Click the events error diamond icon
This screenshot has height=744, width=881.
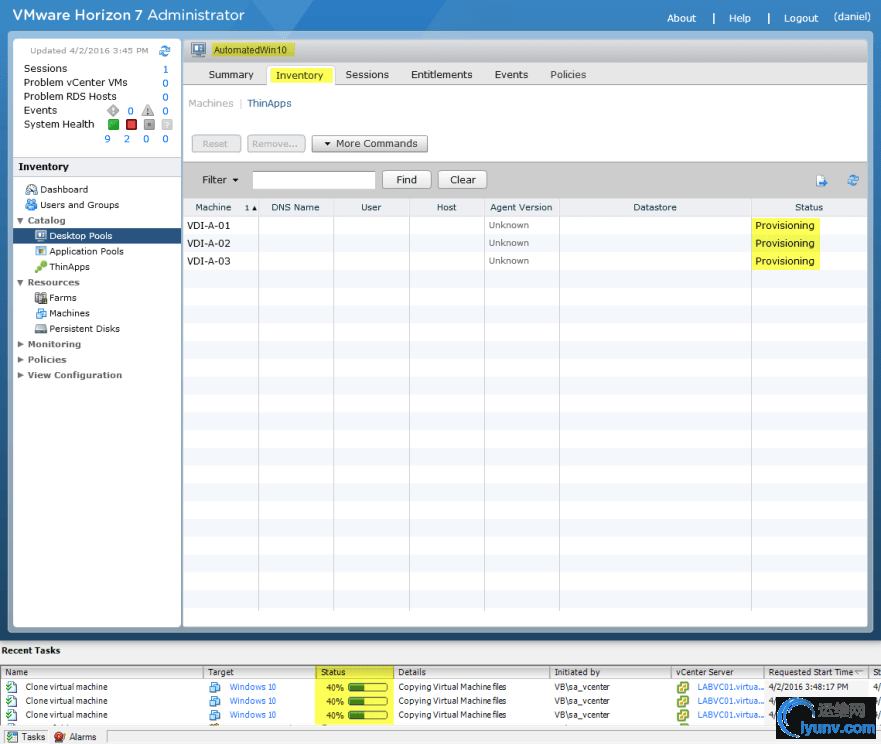click(x=113, y=110)
